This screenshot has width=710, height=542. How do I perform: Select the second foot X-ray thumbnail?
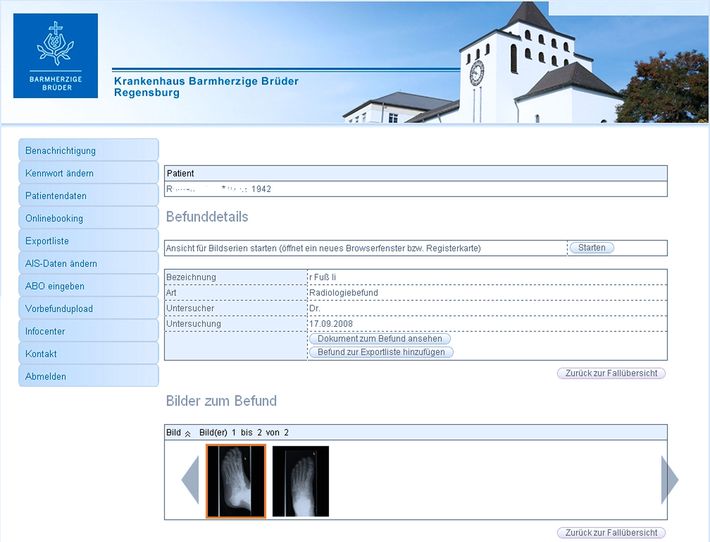tap(300, 481)
